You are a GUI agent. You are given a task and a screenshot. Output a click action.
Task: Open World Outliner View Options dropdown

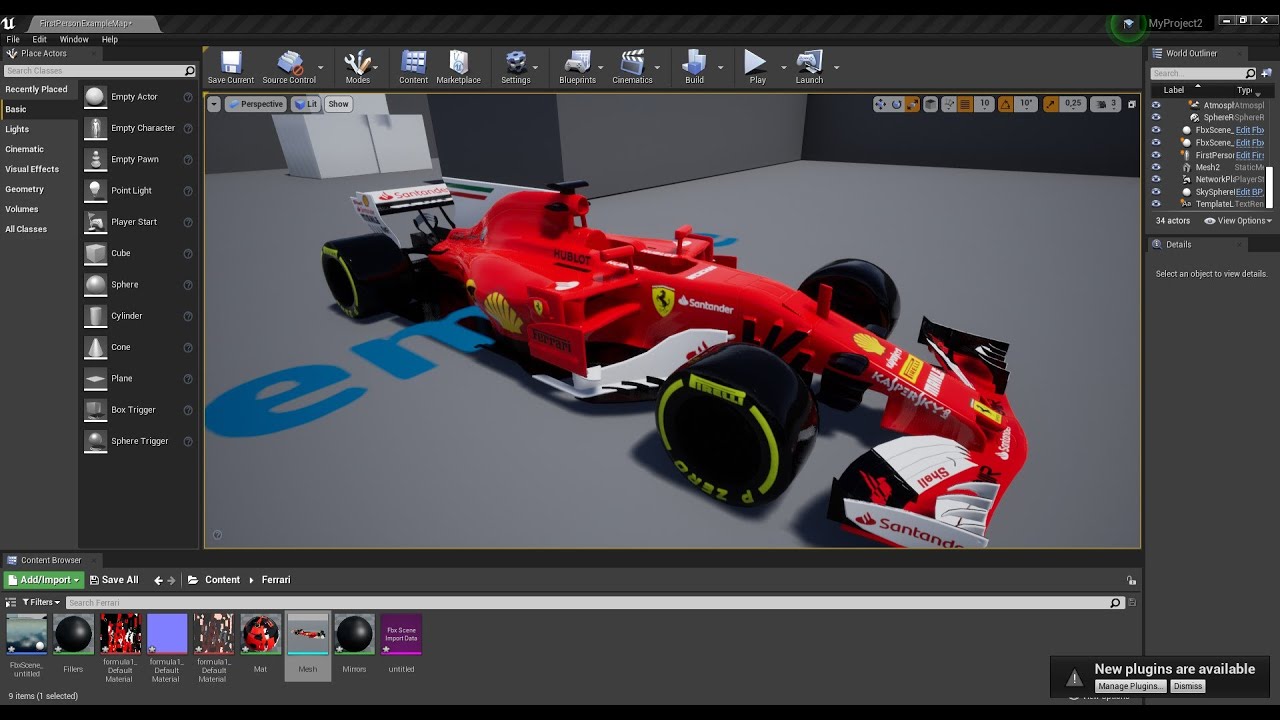[1239, 221]
